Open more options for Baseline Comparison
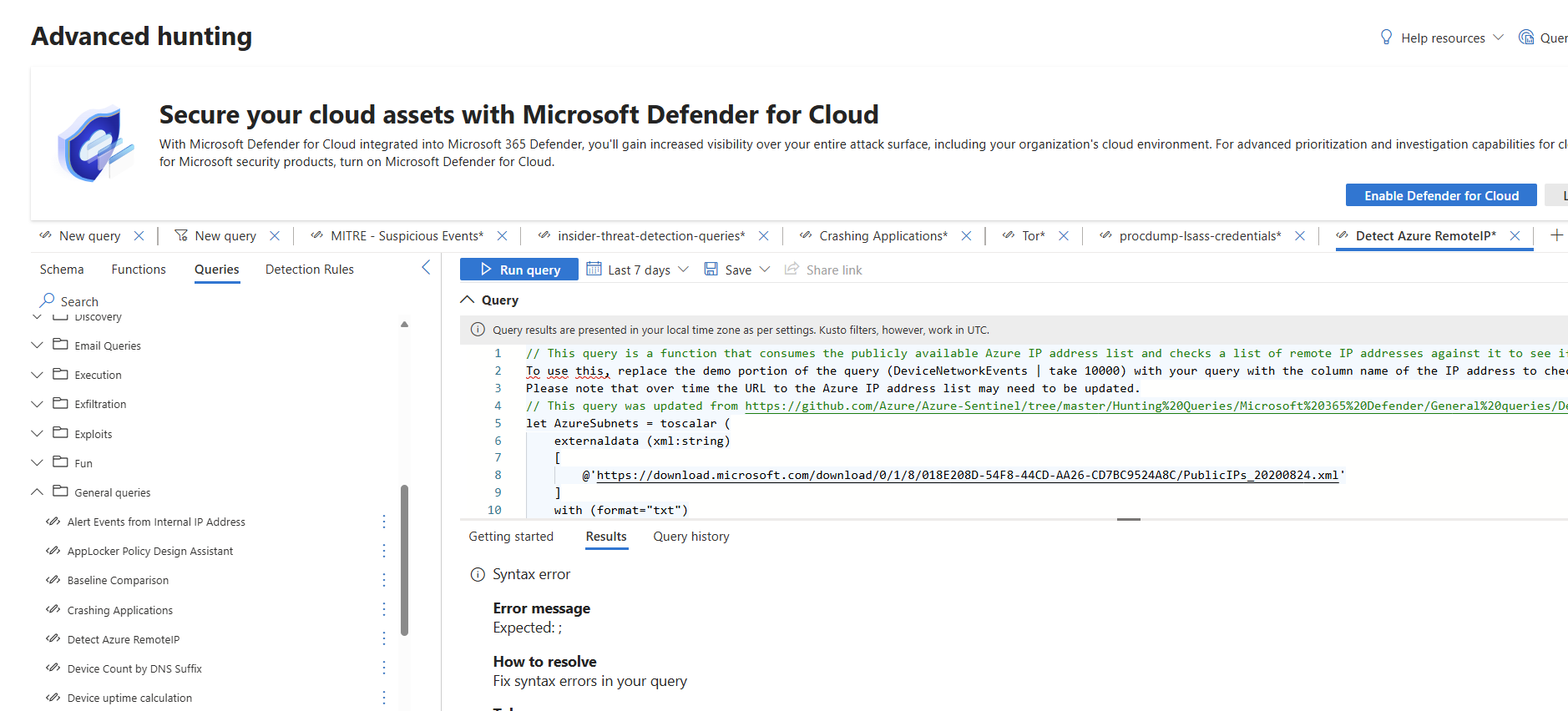 384,580
